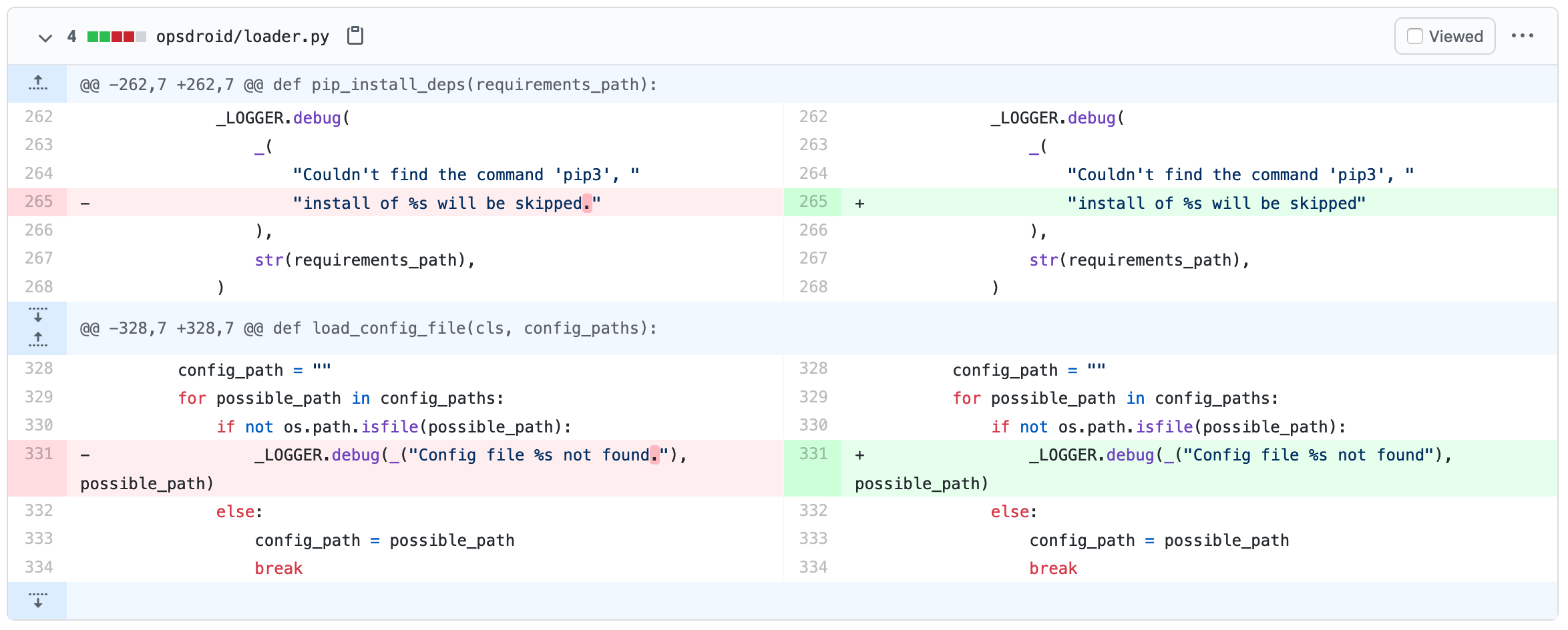Expand lines below line 334
The height and width of the screenshot is (630, 1568).
tap(38, 600)
